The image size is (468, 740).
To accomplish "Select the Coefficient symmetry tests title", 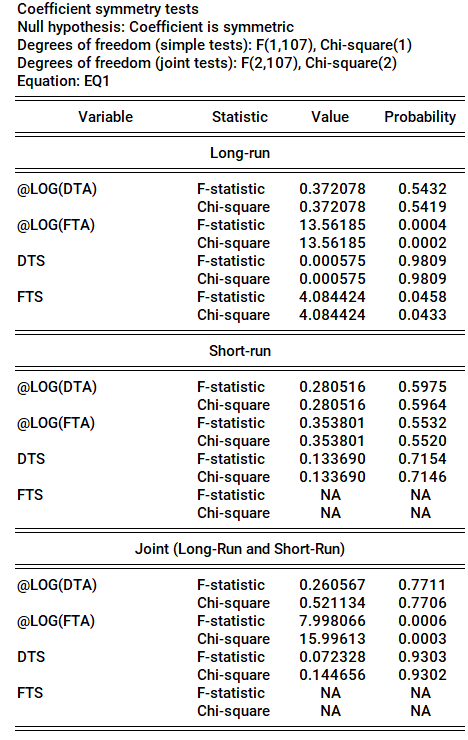I will pyautogui.click(x=108, y=9).
